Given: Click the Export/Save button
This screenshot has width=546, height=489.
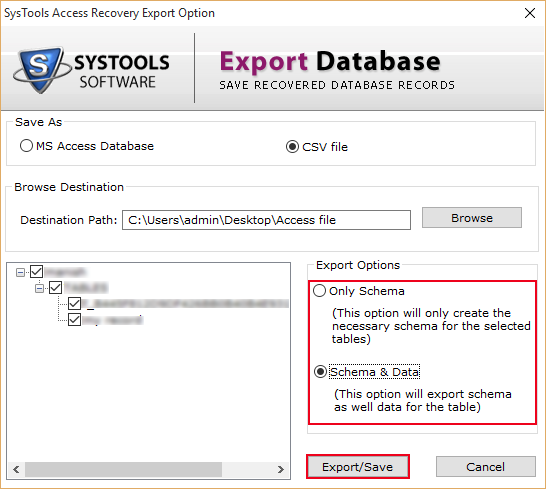Looking at the screenshot, I should click(358, 467).
